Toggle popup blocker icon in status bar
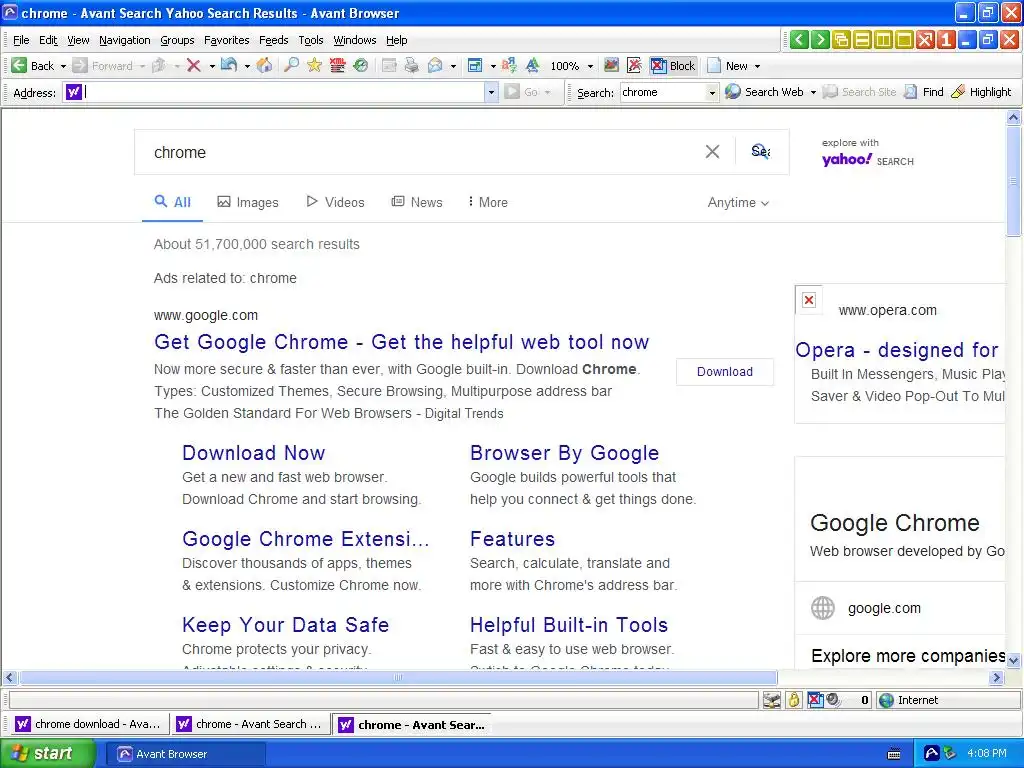The height and width of the screenshot is (768, 1024). pyautogui.click(x=814, y=700)
